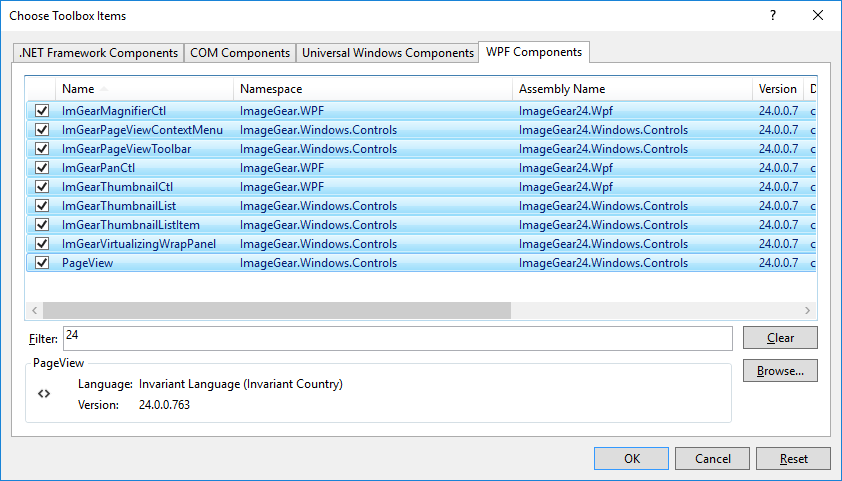
Task: Click the horizontal scrollbar right arrow
Action: [807, 310]
